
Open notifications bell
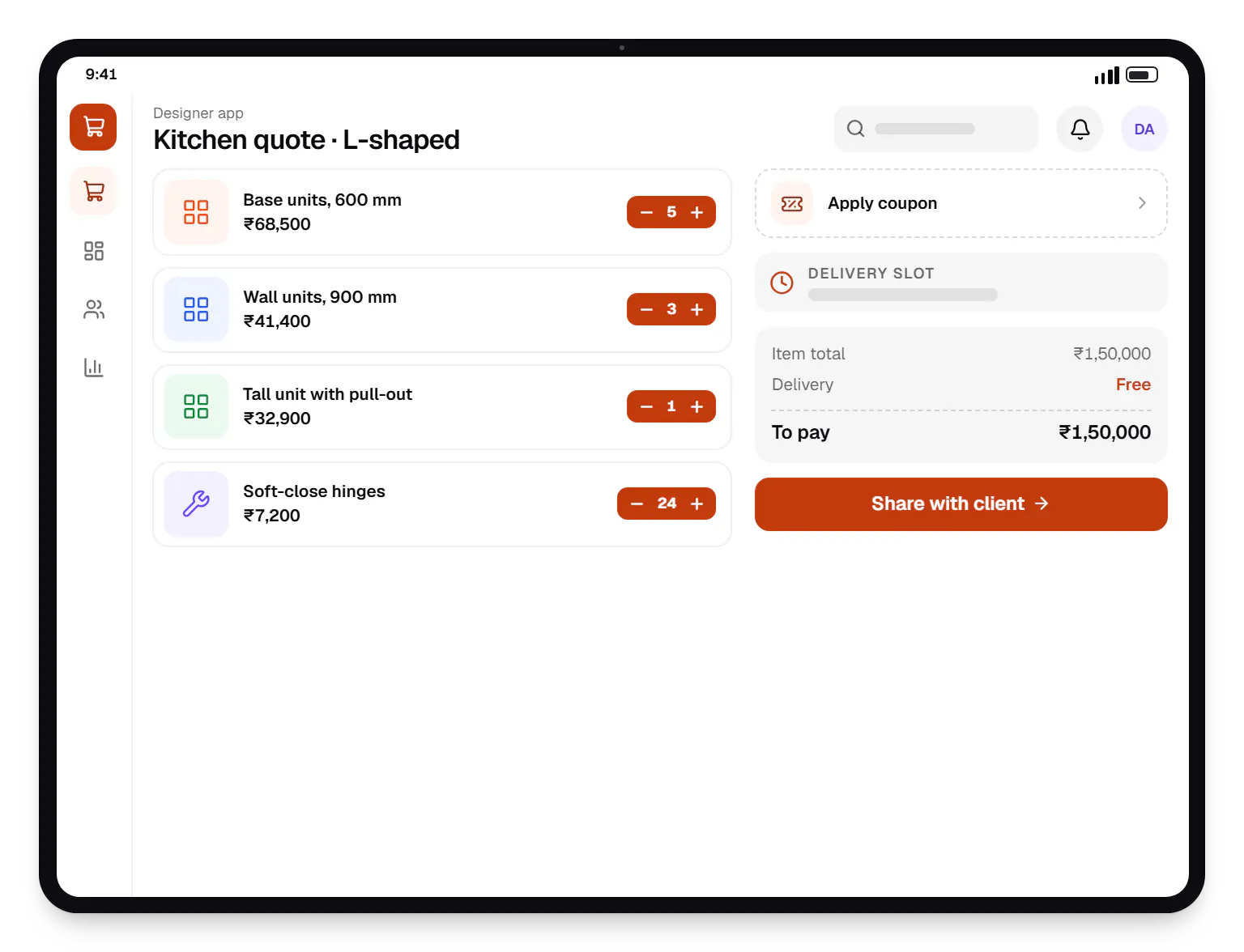[x=1080, y=129]
